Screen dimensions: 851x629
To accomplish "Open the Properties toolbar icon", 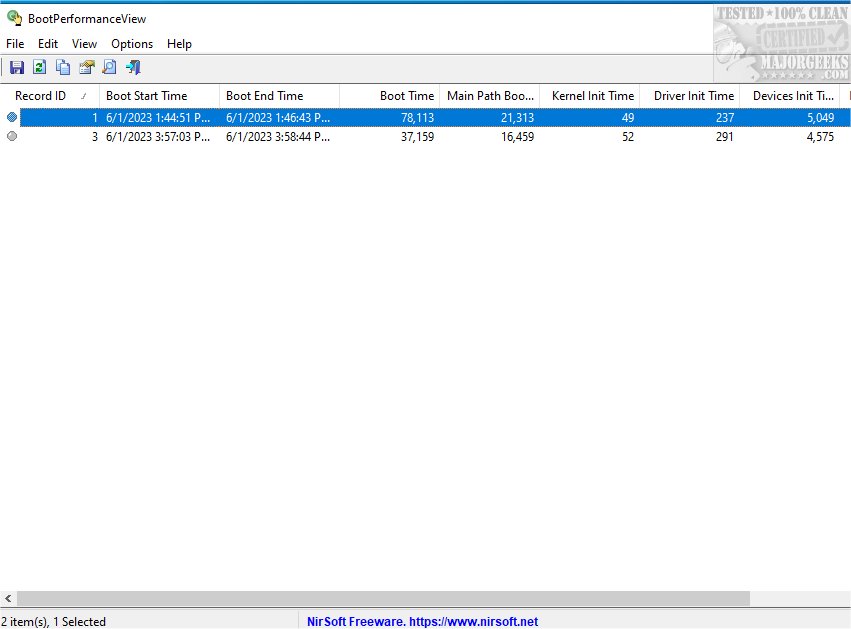I will click(85, 66).
